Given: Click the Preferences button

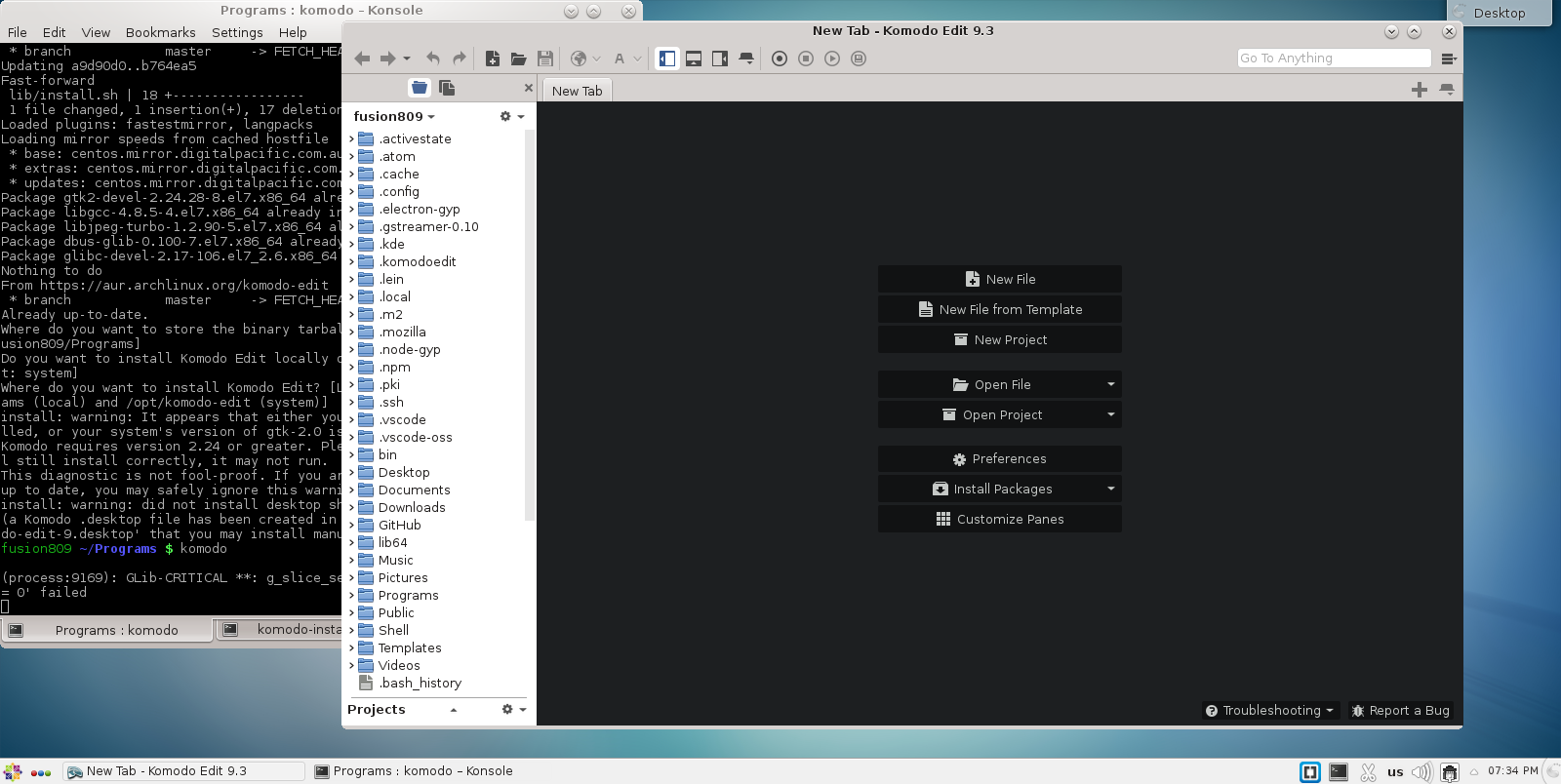Looking at the screenshot, I should pos(1000,458).
